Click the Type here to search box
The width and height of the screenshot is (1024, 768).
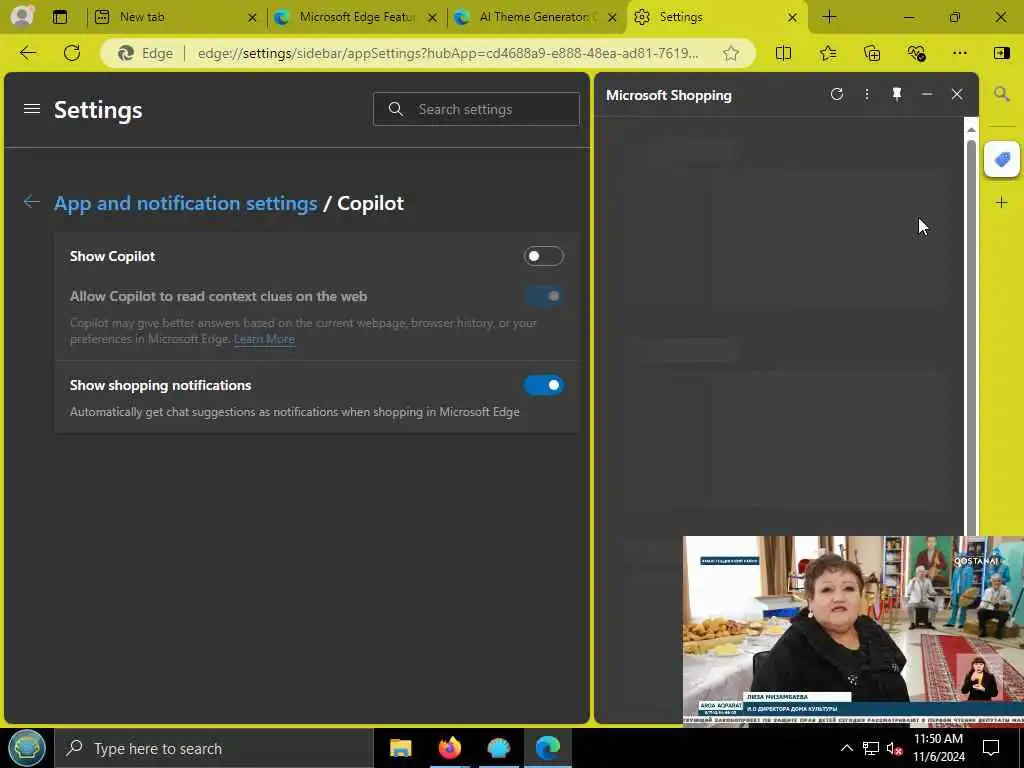(213, 748)
